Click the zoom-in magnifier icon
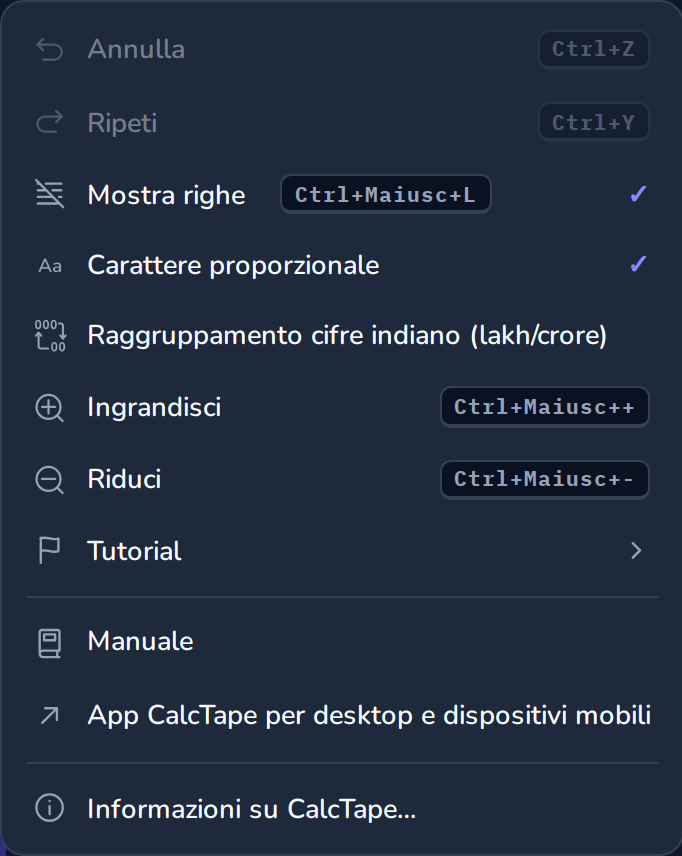Image resolution: width=682 pixels, height=856 pixels. [x=50, y=408]
